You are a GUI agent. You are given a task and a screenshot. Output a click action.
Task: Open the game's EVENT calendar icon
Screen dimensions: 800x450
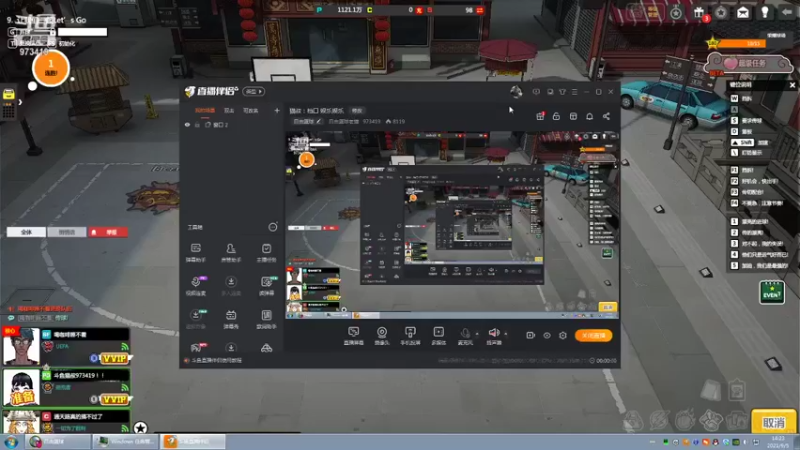771,292
